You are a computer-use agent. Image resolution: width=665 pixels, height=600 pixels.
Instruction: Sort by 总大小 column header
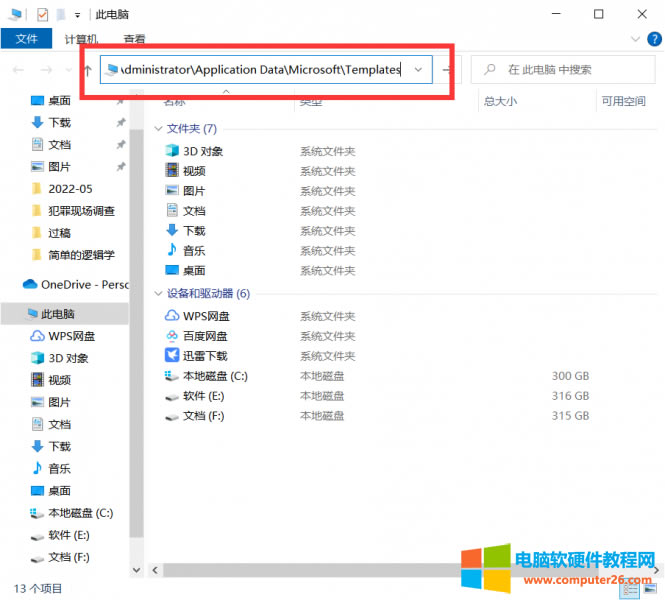pyautogui.click(x=500, y=101)
